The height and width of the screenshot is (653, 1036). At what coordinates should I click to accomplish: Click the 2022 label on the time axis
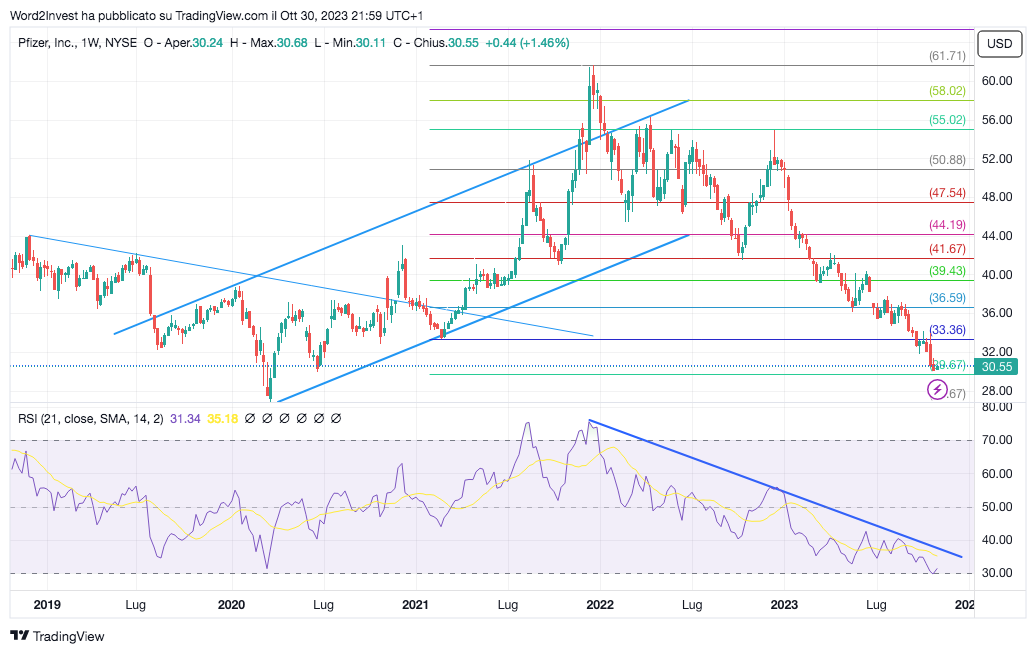(x=599, y=605)
